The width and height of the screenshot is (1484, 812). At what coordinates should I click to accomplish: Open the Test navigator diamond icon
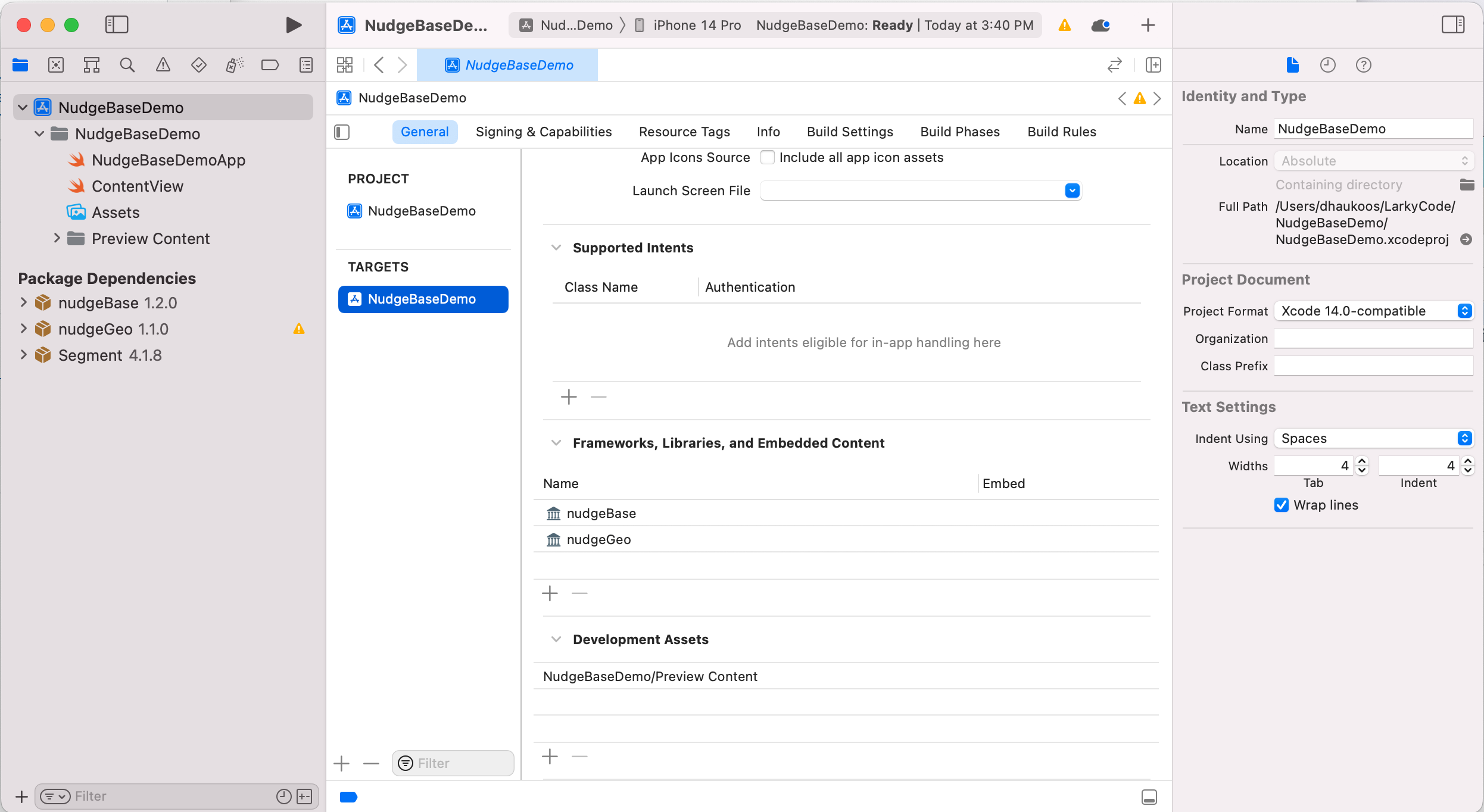tap(198, 65)
